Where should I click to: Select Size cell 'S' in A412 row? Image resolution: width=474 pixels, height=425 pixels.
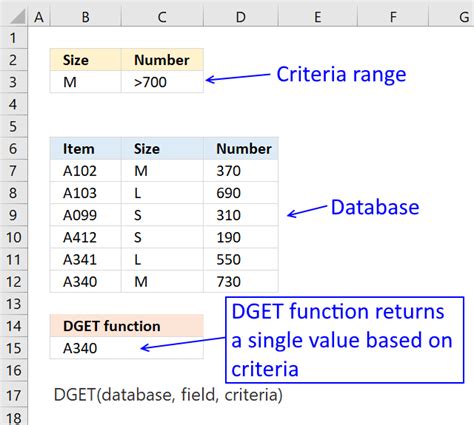[162, 237]
